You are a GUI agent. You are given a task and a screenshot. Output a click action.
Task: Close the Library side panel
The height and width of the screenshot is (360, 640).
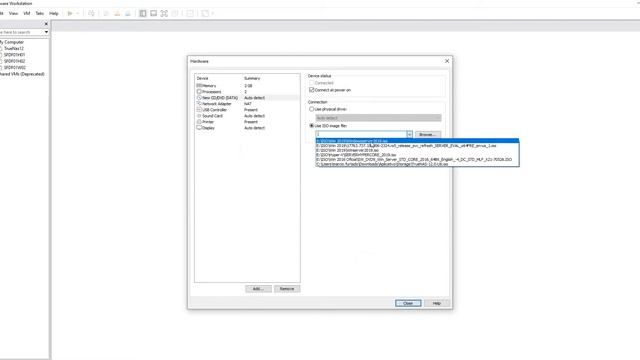(46, 24)
